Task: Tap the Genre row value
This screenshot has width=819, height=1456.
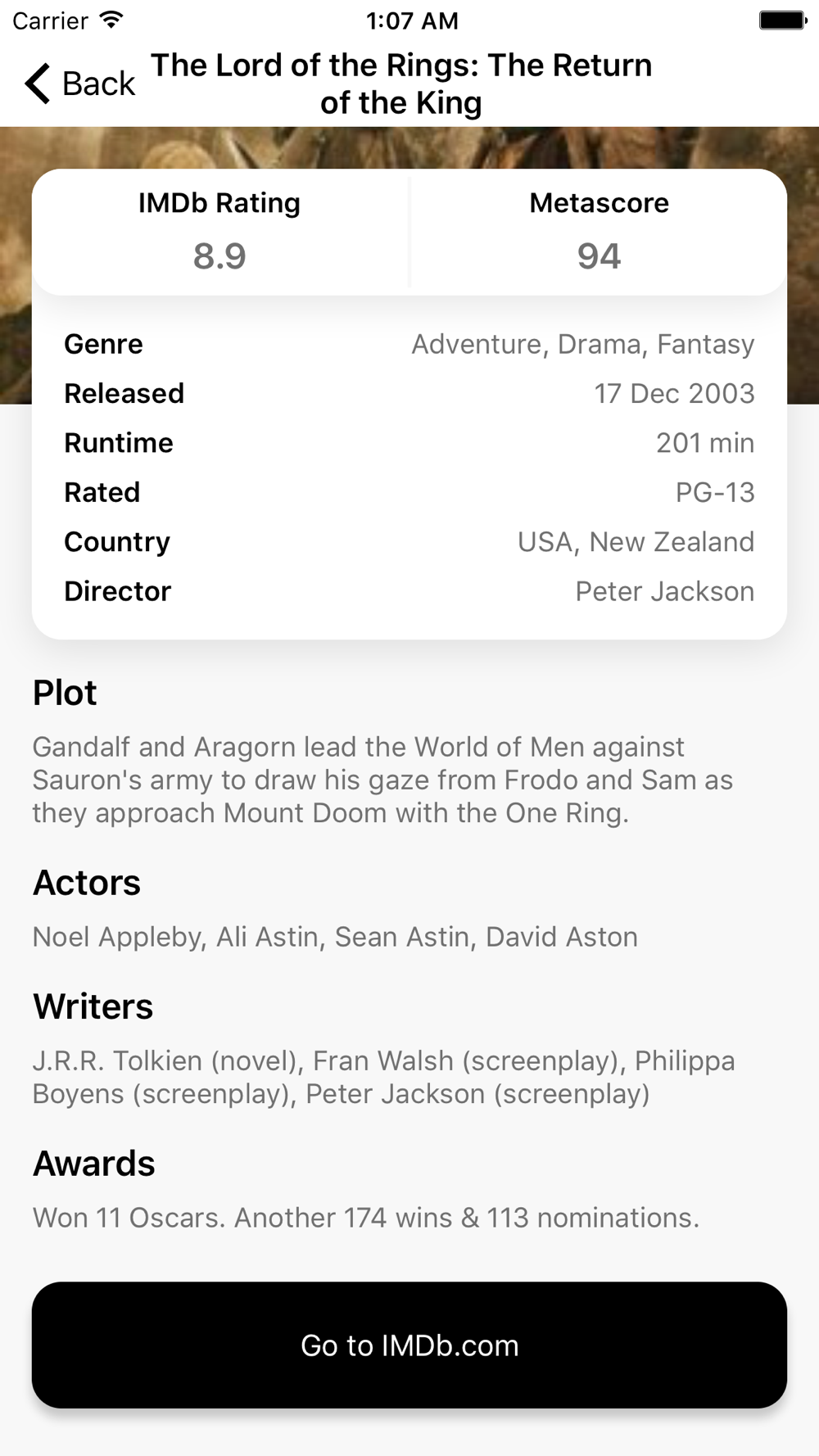Action: (582, 344)
